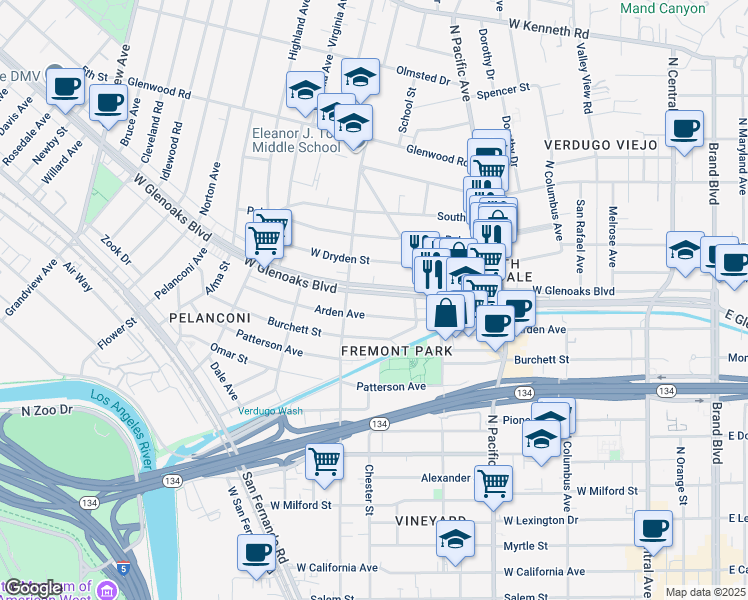This screenshot has height=600, width=748.
Task: Open the graduation cap marker near Columbus Ave
Action: (541, 439)
